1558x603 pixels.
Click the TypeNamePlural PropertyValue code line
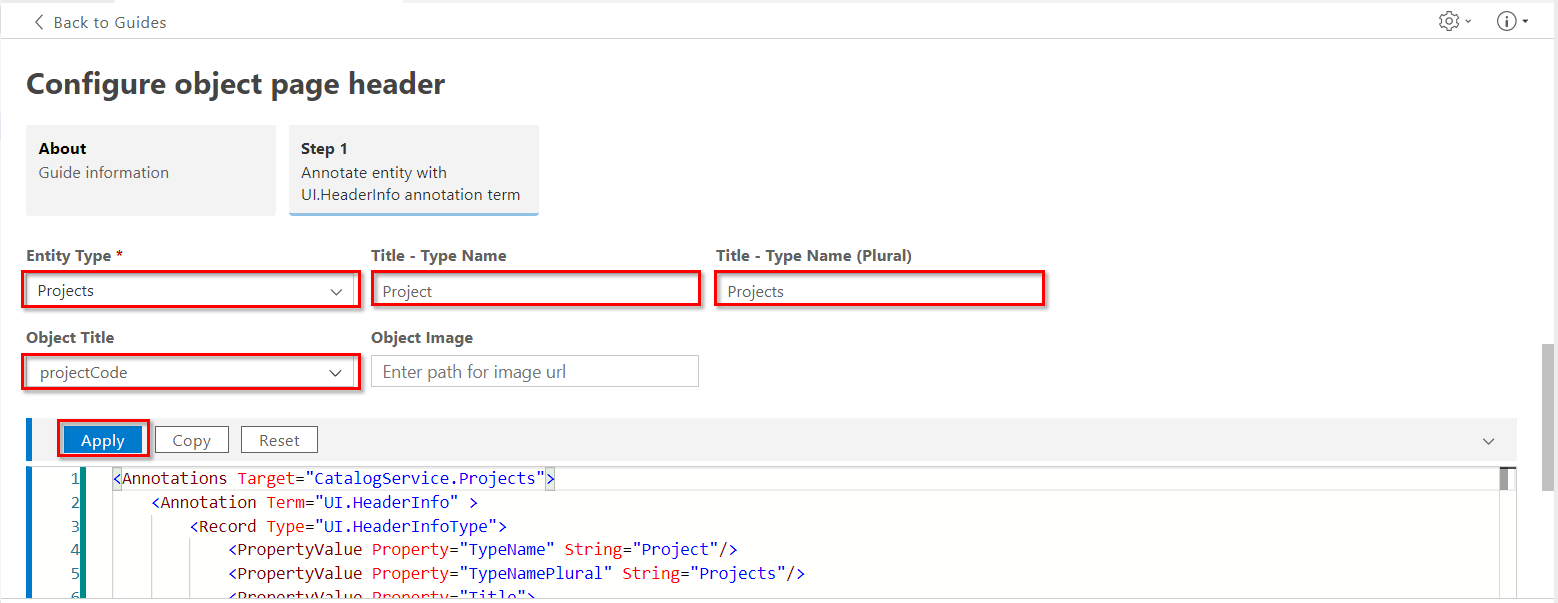point(517,573)
